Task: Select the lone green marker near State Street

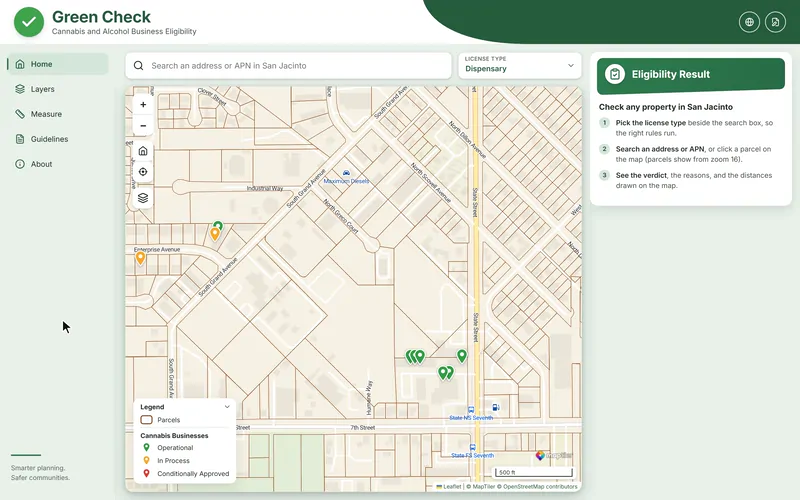Action: (x=462, y=356)
